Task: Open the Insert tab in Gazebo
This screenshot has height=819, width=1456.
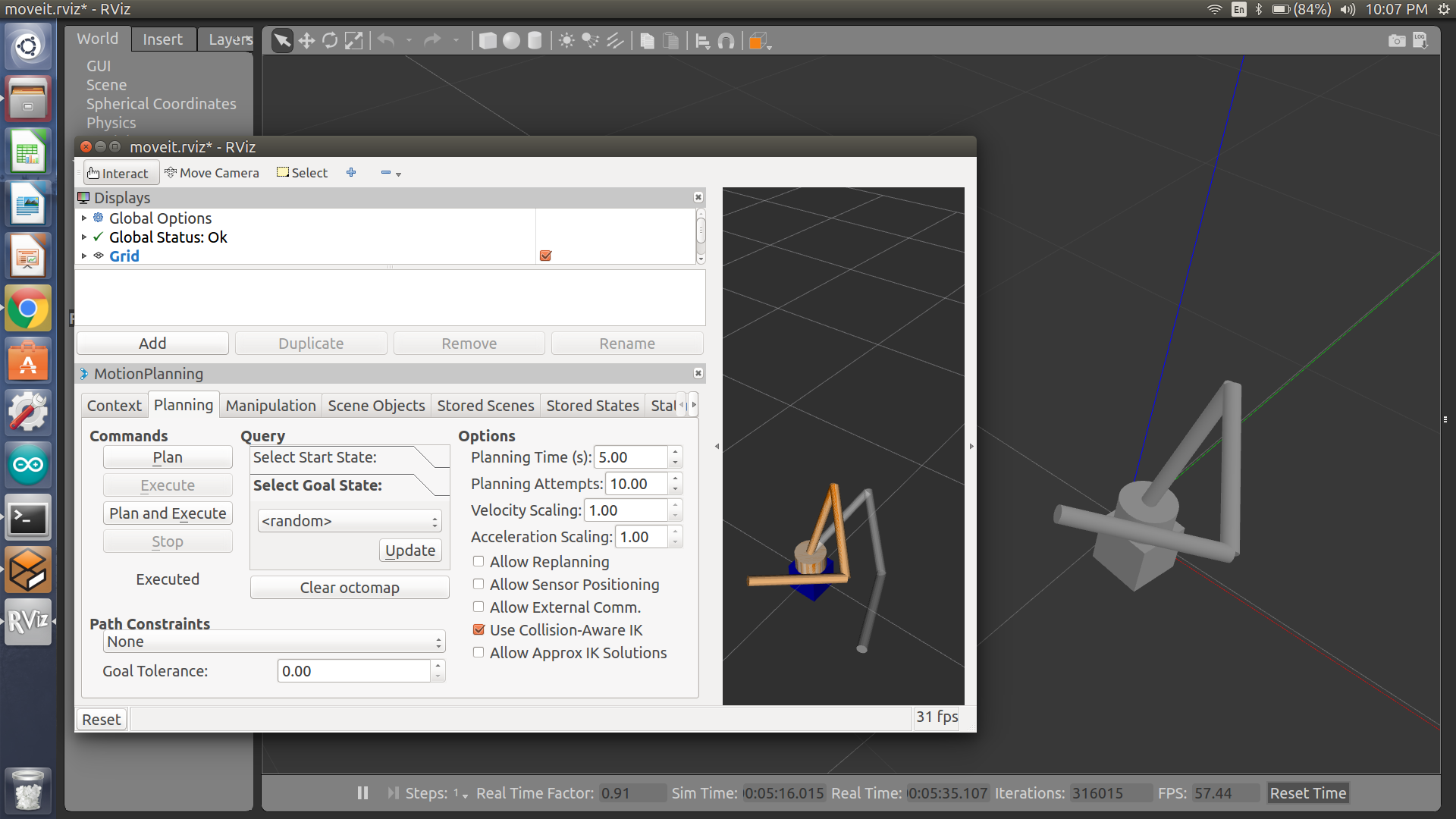Action: 162,39
